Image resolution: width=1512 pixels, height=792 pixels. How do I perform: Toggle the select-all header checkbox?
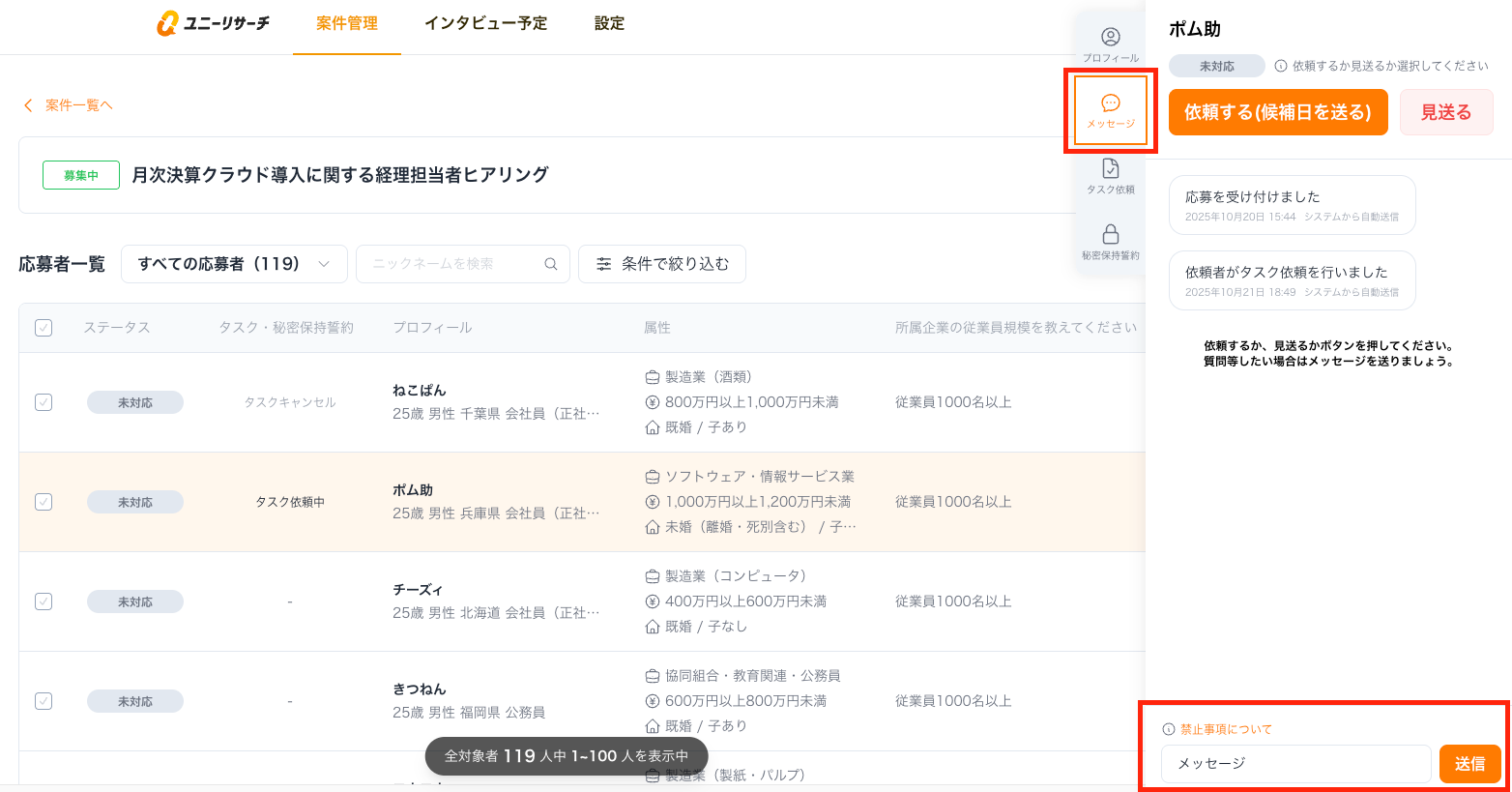coord(44,328)
